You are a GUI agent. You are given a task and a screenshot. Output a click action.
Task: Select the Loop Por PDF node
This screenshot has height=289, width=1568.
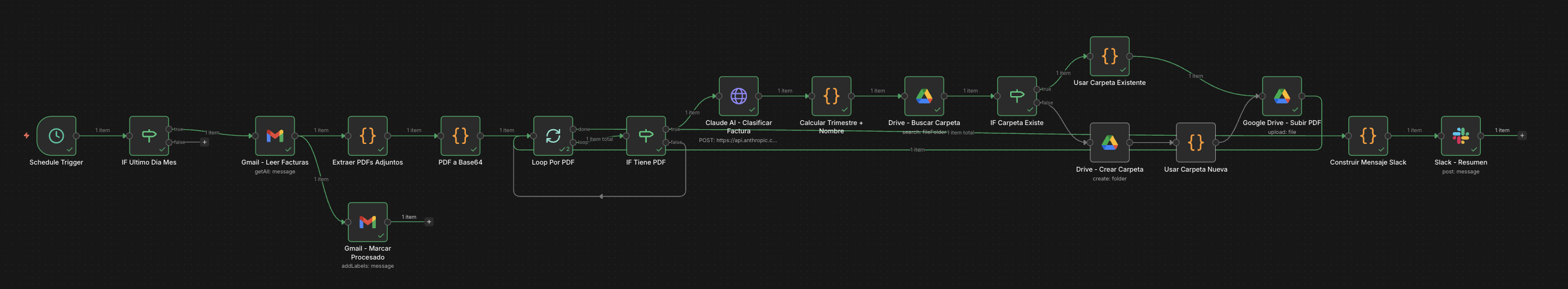[553, 135]
